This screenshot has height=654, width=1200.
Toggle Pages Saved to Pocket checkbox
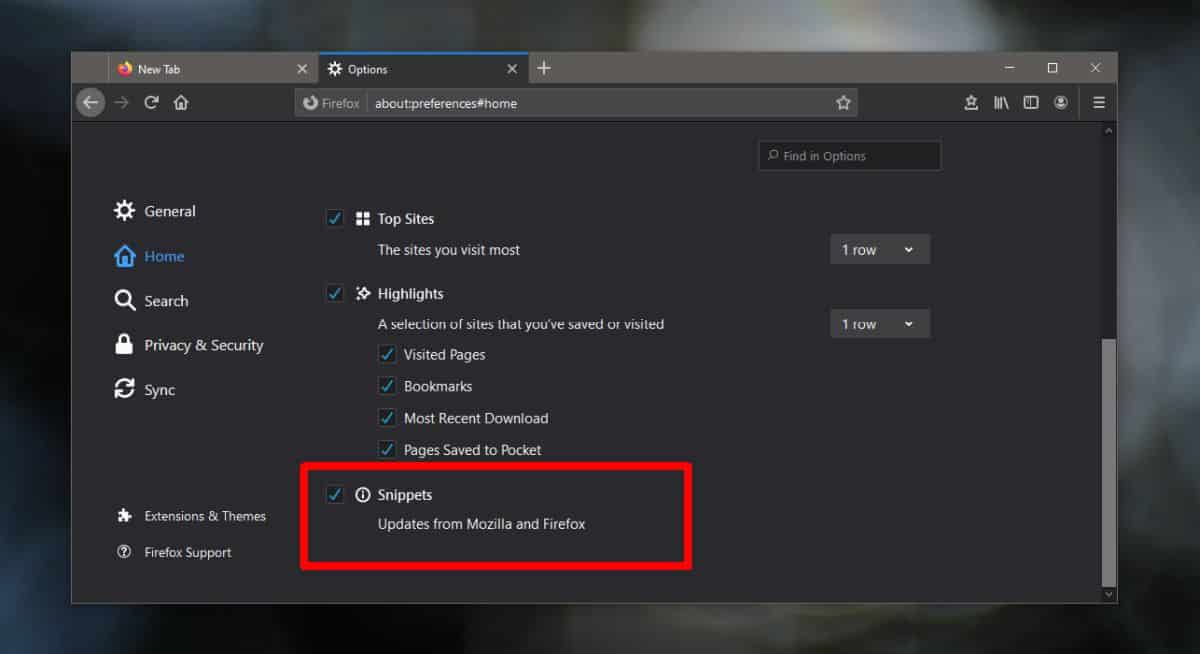[x=387, y=450]
